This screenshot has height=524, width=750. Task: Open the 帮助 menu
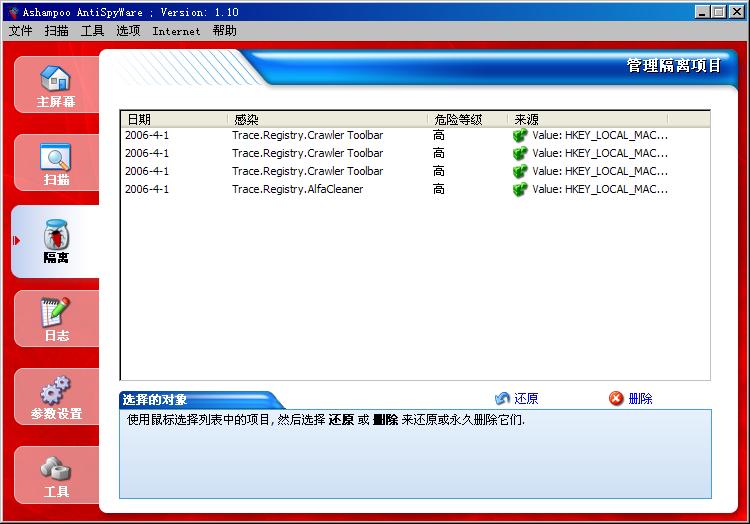[224, 31]
